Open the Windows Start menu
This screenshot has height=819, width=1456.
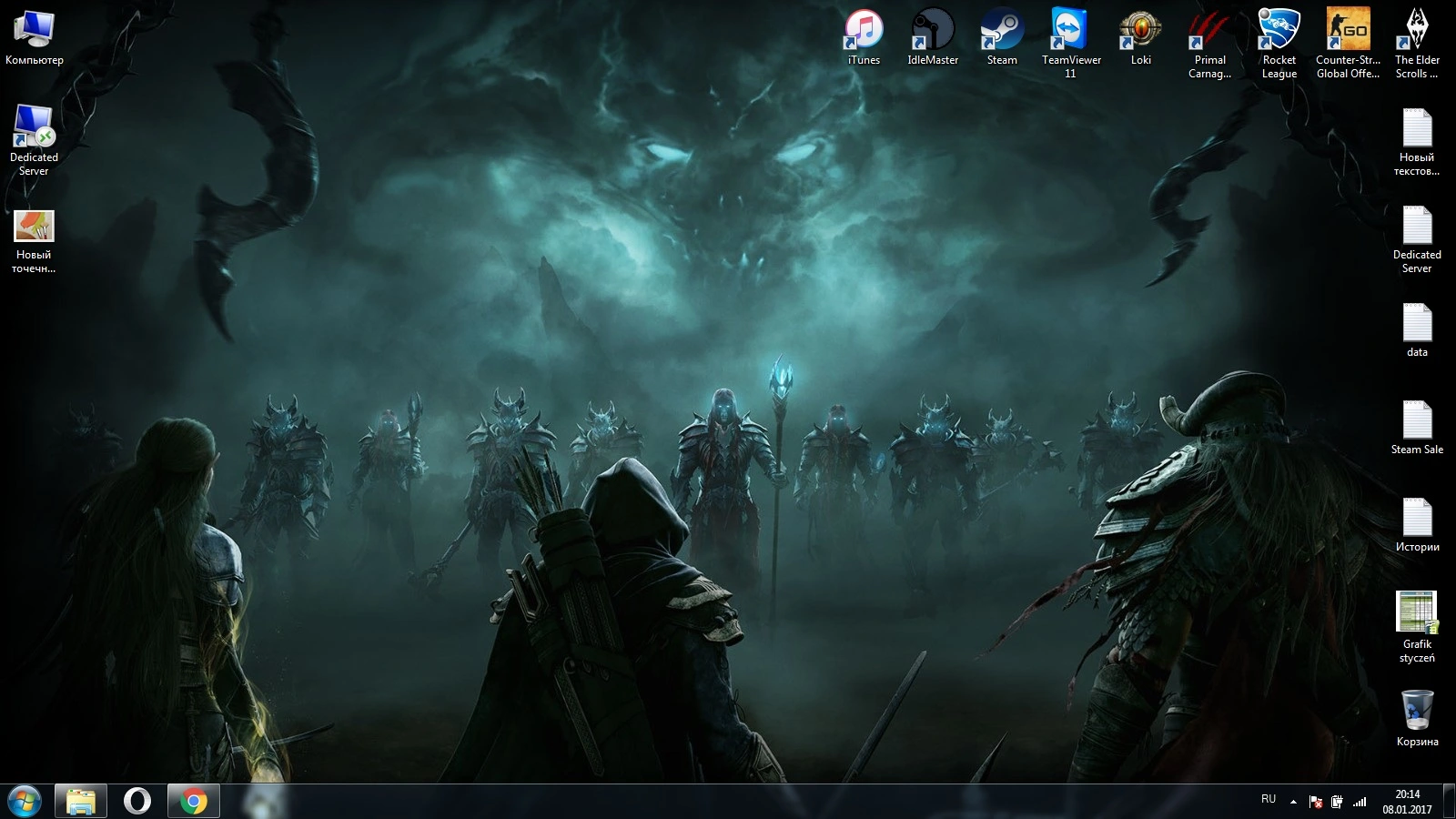click(x=25, y=801)
